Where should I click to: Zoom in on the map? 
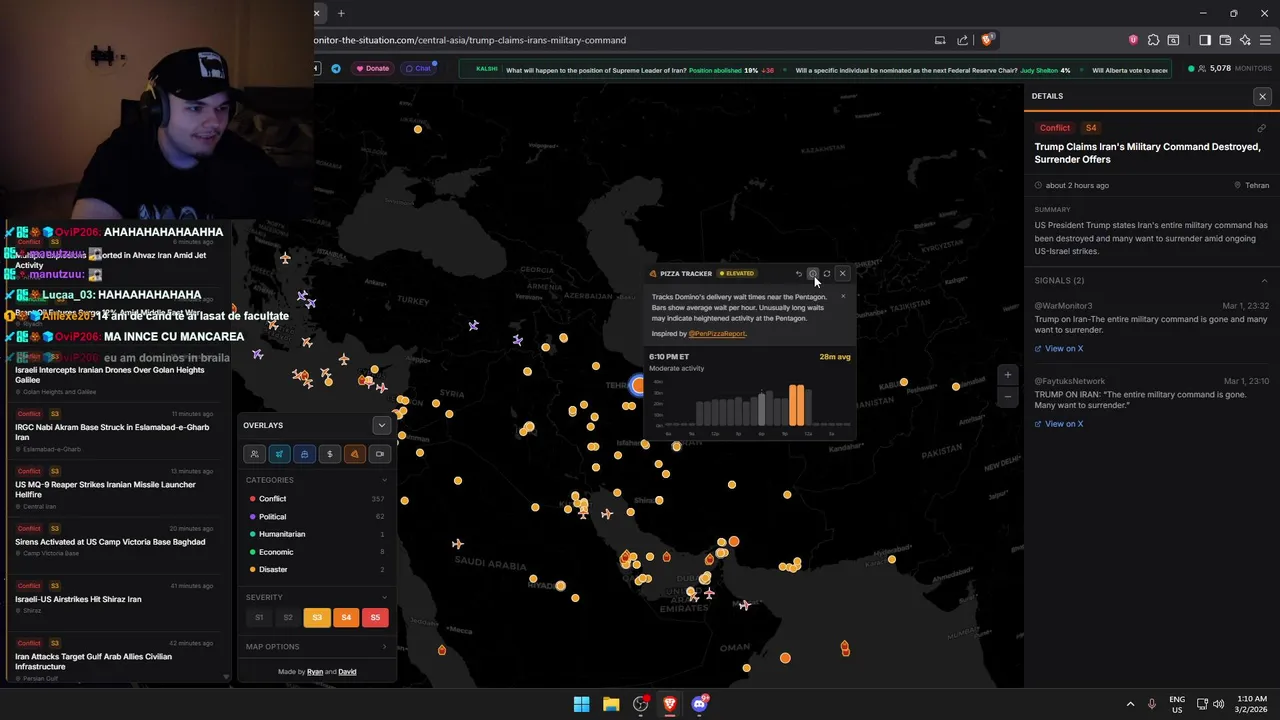point(1007,375)
